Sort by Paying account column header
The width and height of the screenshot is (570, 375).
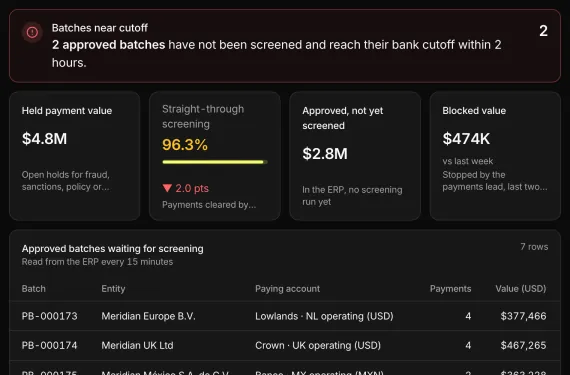tap(287, 289)
